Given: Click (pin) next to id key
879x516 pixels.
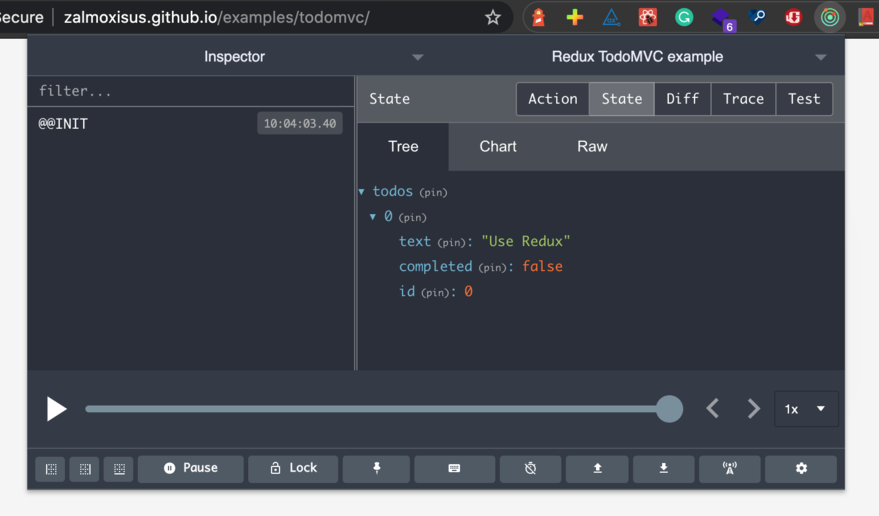Looking at the screenshot, I should (436, 292).
